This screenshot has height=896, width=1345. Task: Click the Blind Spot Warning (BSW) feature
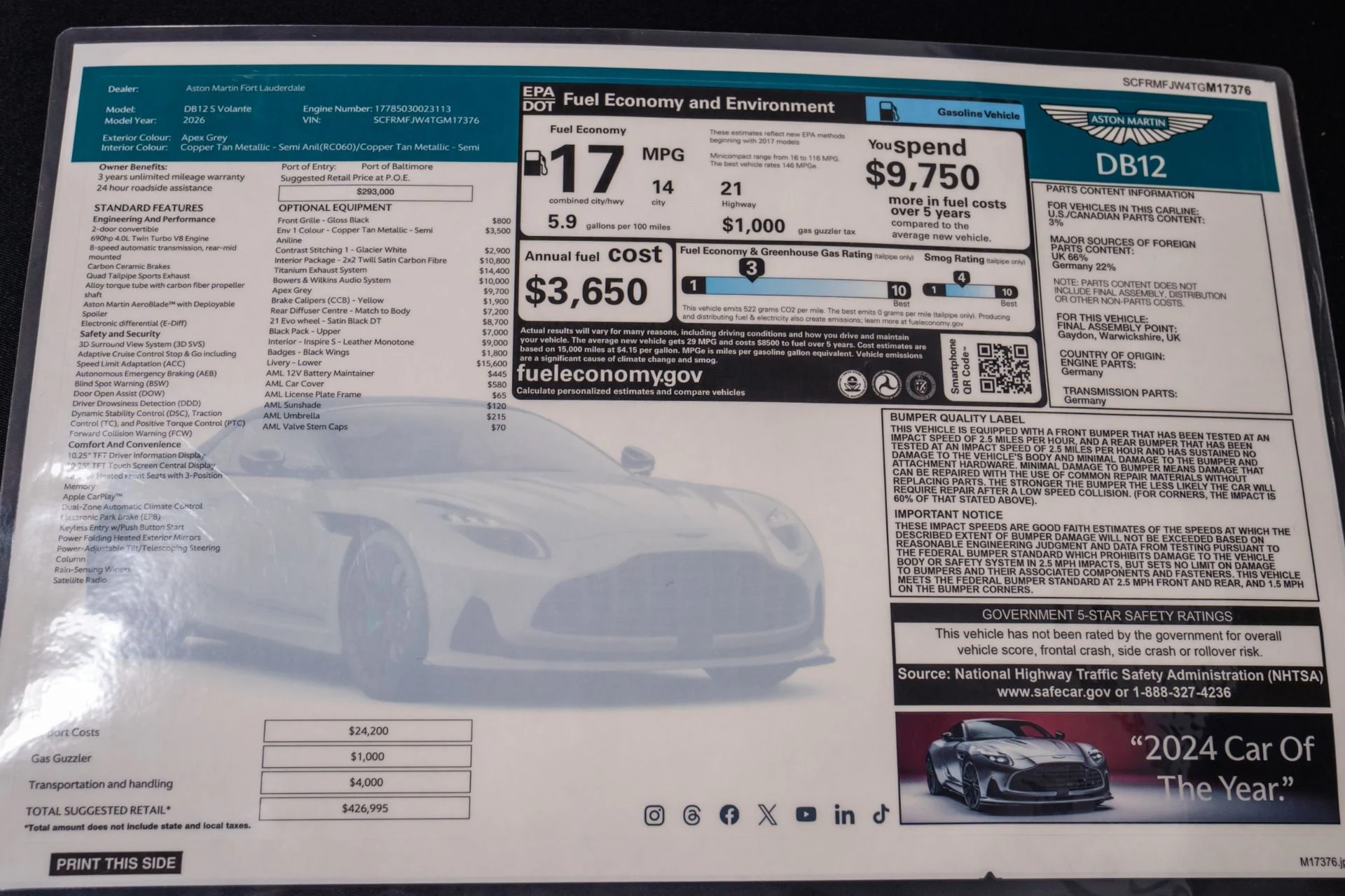coord(121,384)
